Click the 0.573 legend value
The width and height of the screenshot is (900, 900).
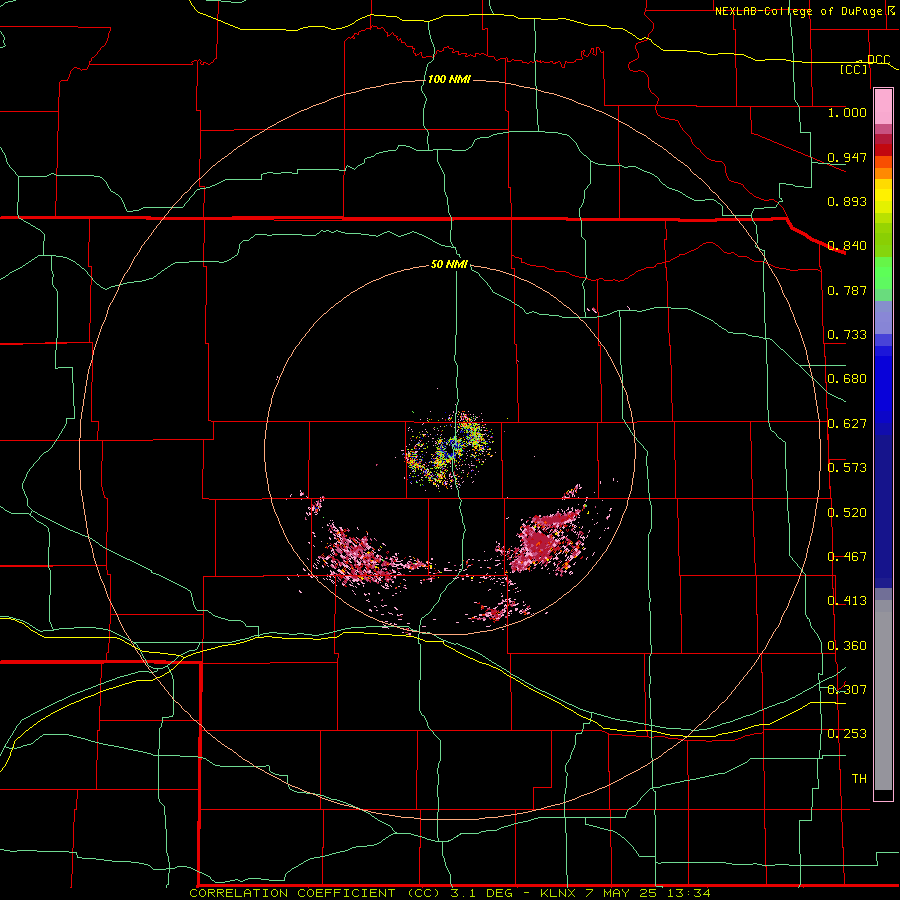pos(847,468)
